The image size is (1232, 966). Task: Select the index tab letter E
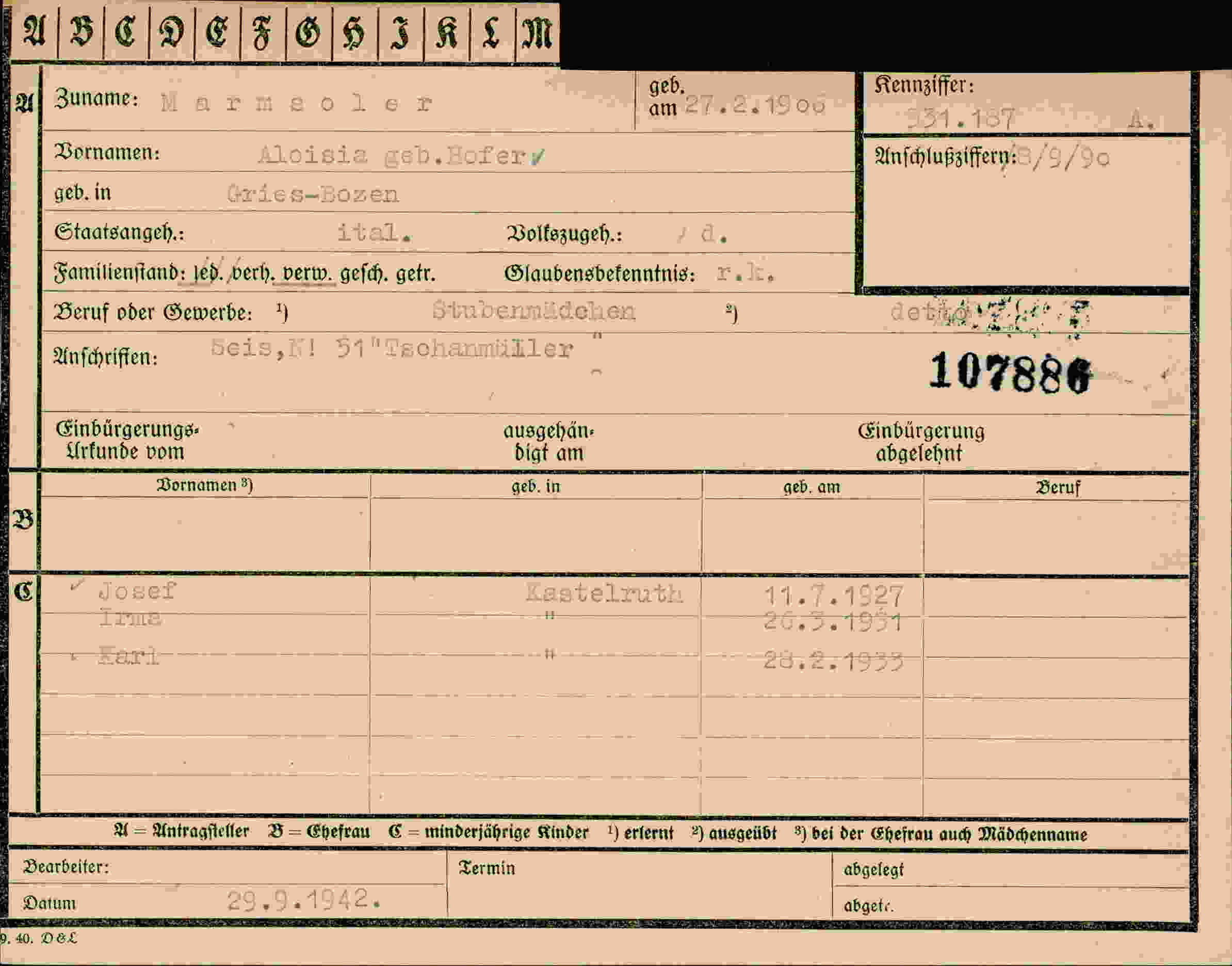217,31
